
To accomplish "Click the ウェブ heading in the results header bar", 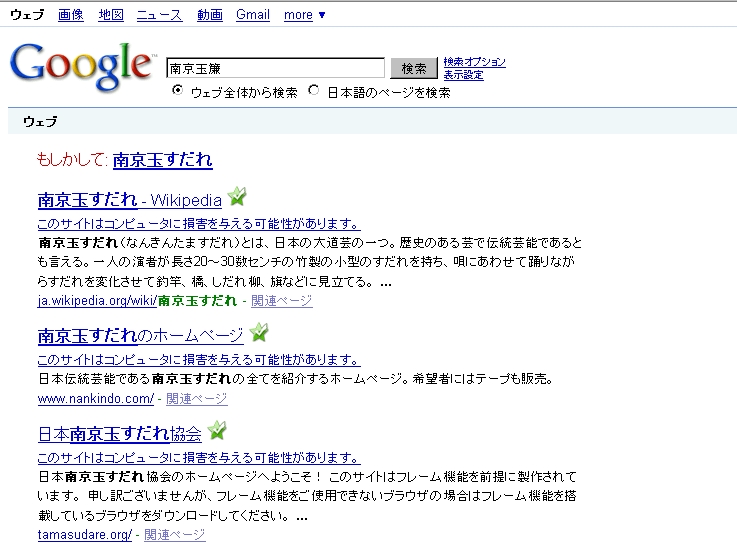I will [40, 122].
